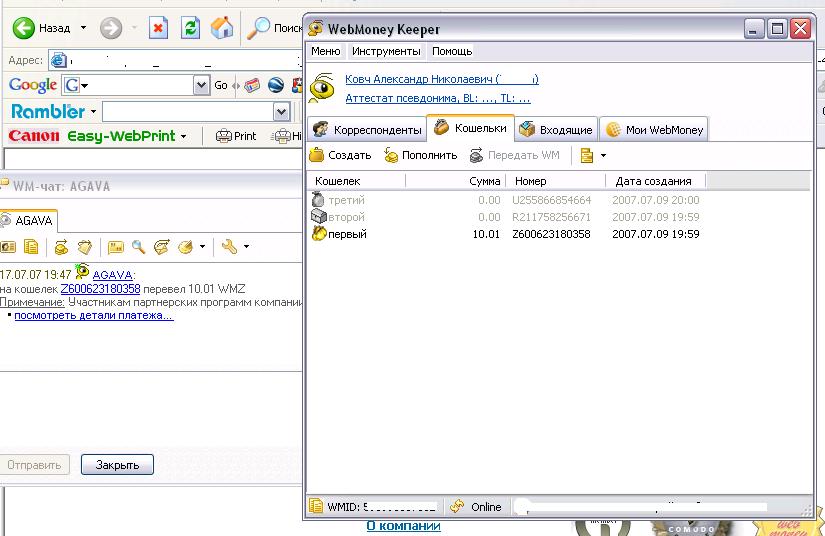Select the wallet row named первый

tap(506, 234)
